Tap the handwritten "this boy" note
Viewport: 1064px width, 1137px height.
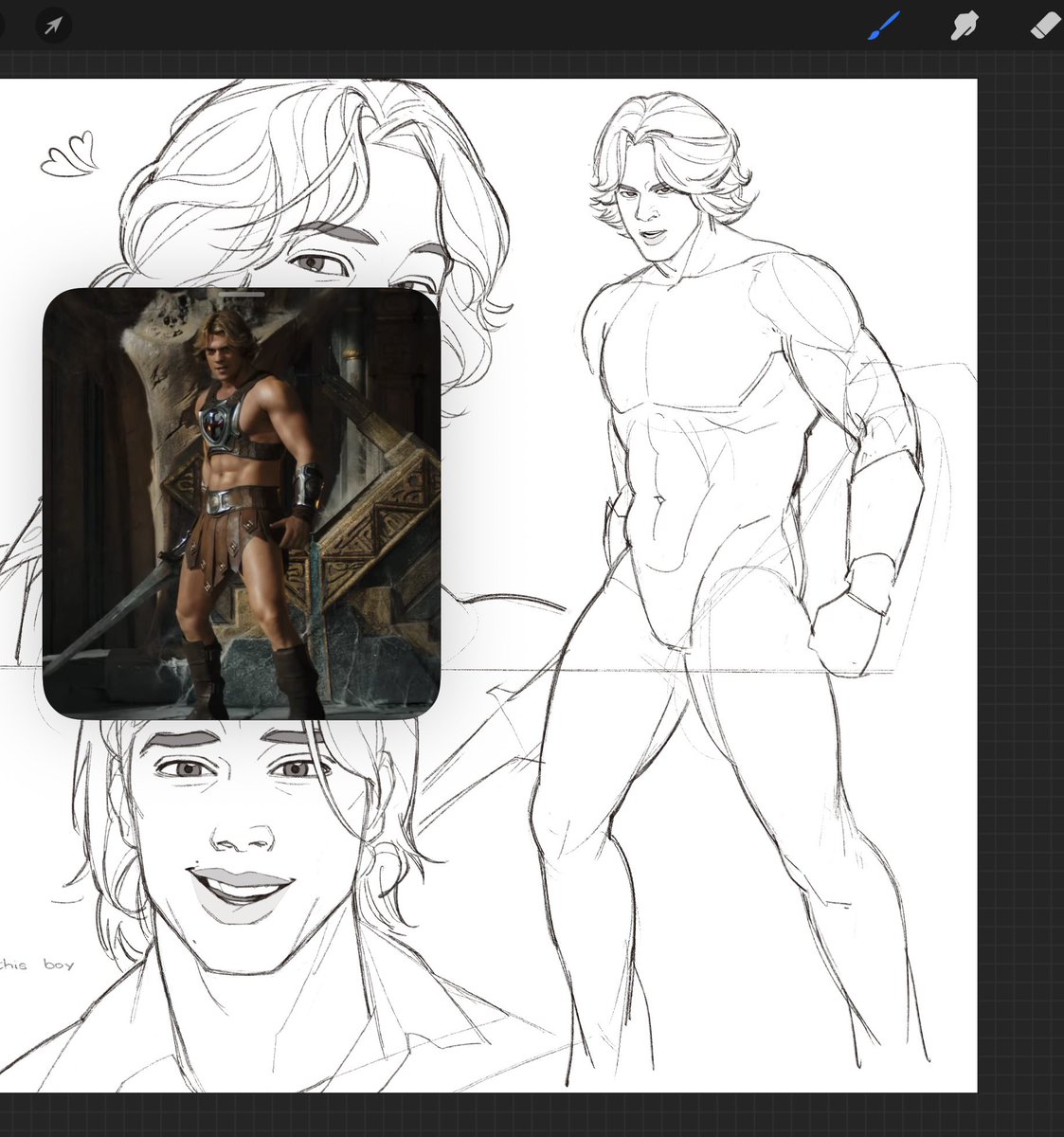[x=37, y=965]
